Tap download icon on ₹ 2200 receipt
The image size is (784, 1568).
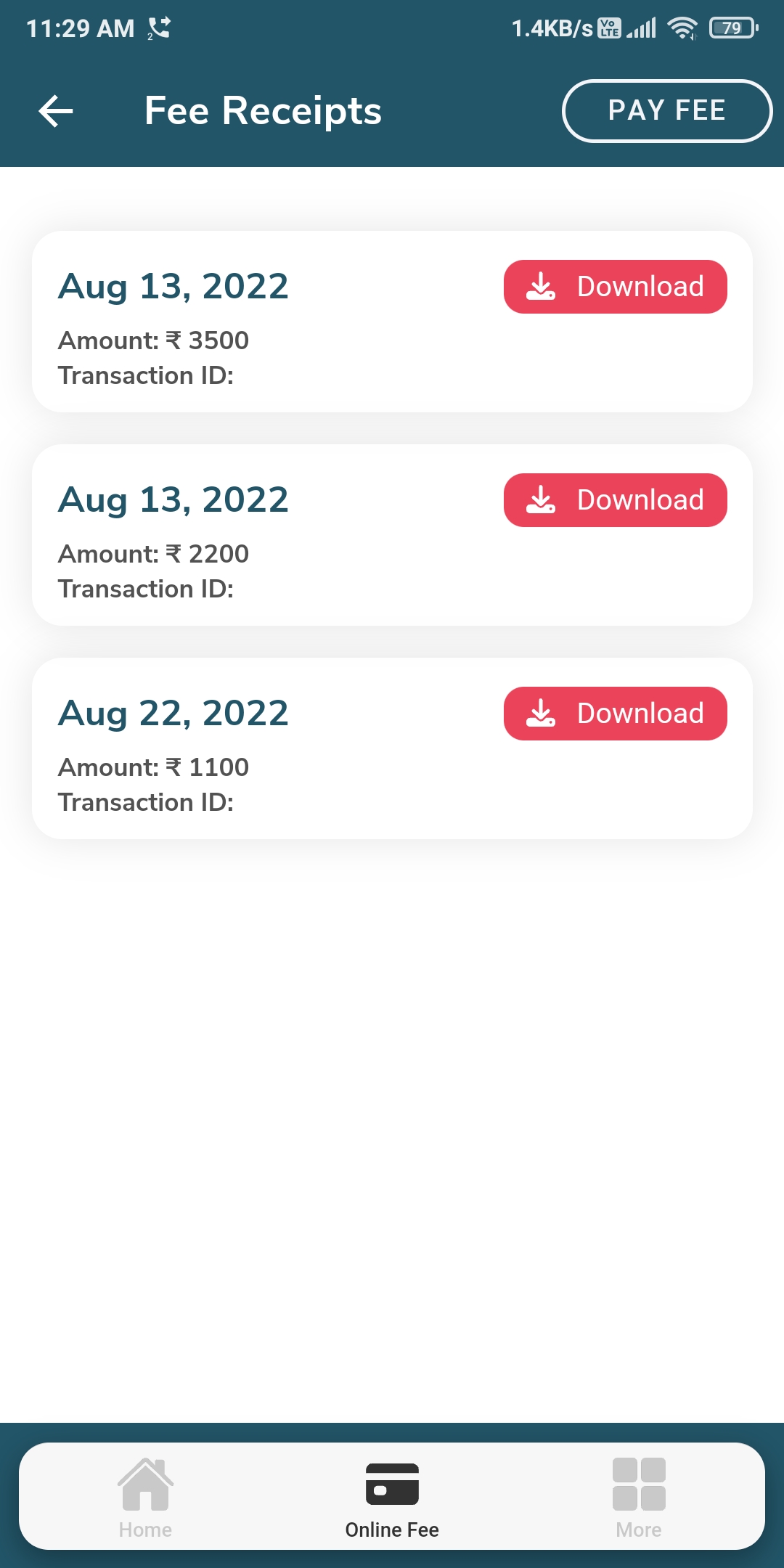point(541,500)
